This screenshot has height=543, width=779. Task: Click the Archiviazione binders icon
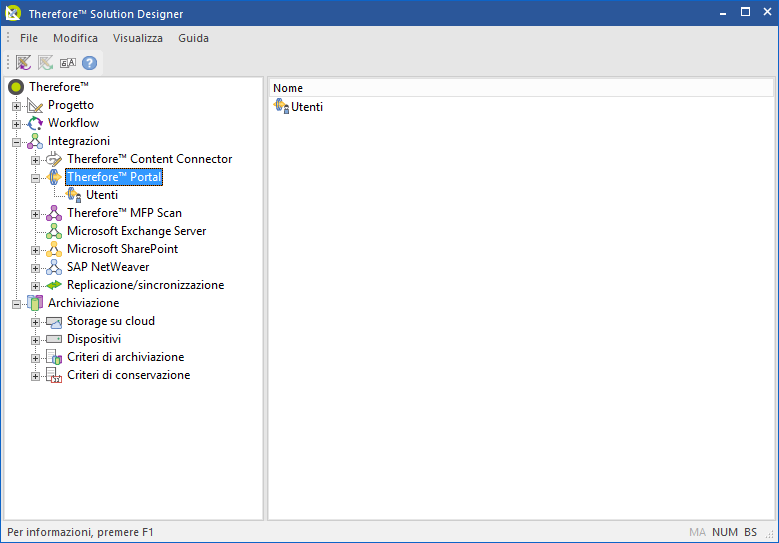coord(35,303)
